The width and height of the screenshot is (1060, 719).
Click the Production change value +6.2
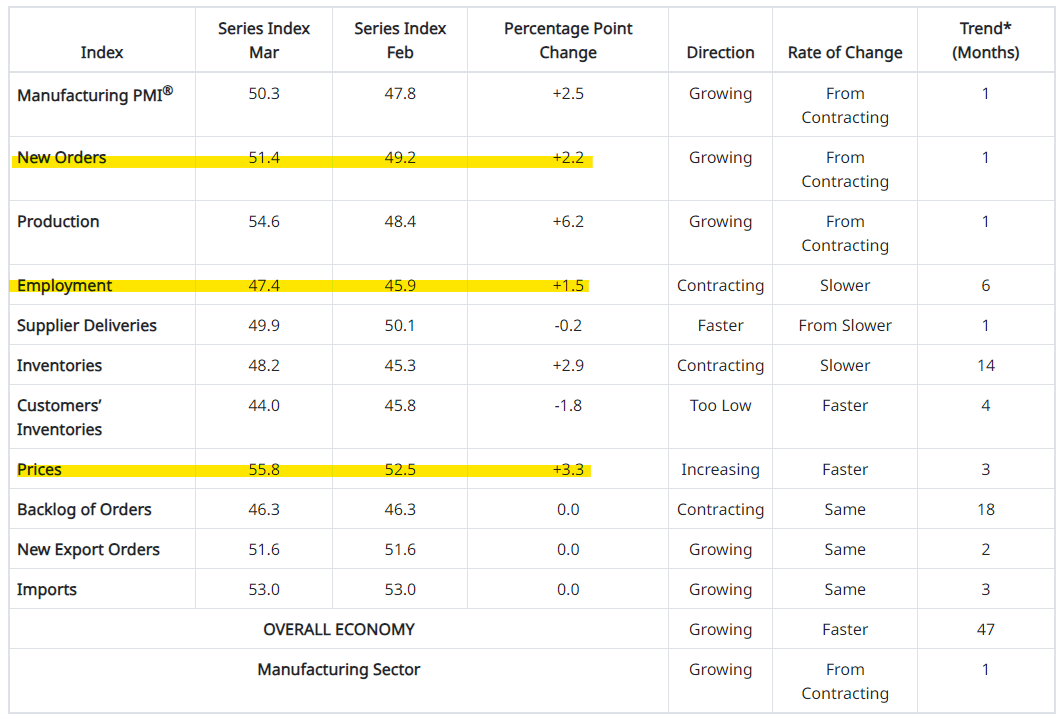(x=568, y=222)
